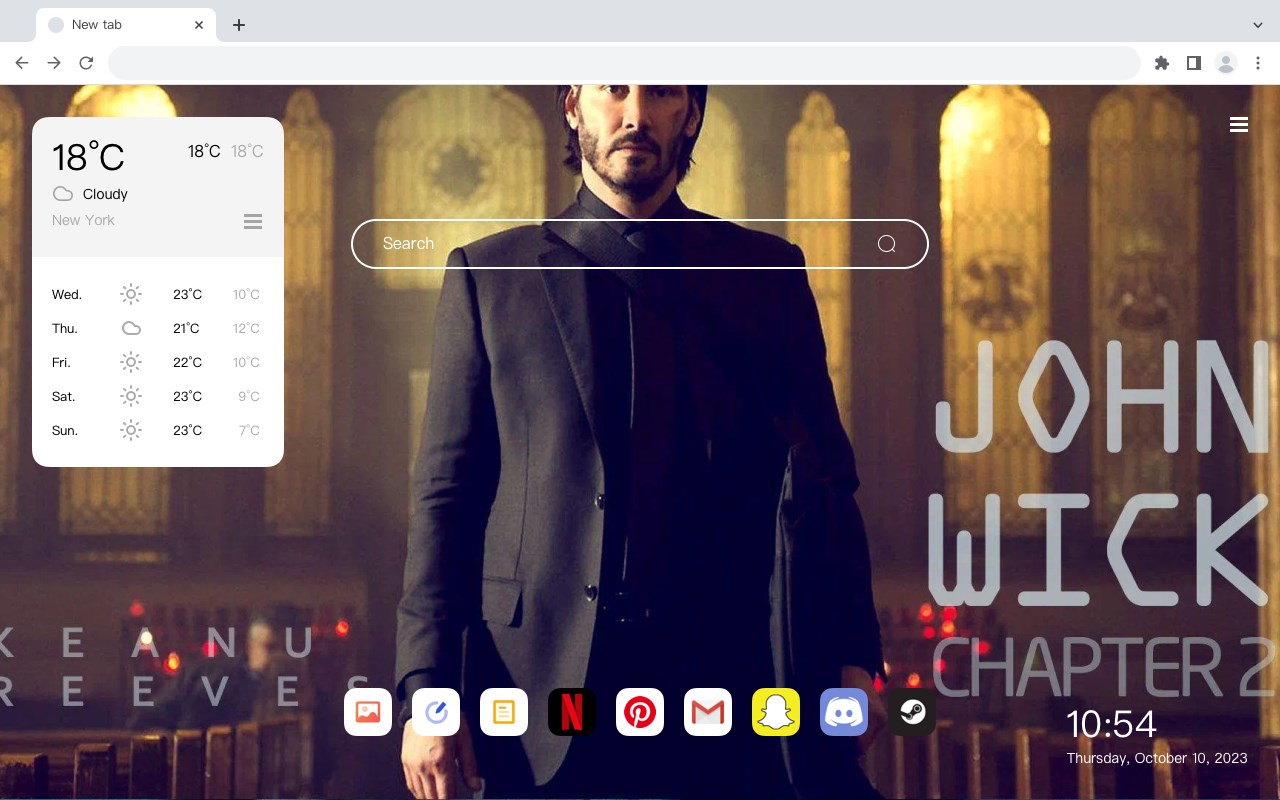Open a new browser tab with plus

[x=238, y=25]
